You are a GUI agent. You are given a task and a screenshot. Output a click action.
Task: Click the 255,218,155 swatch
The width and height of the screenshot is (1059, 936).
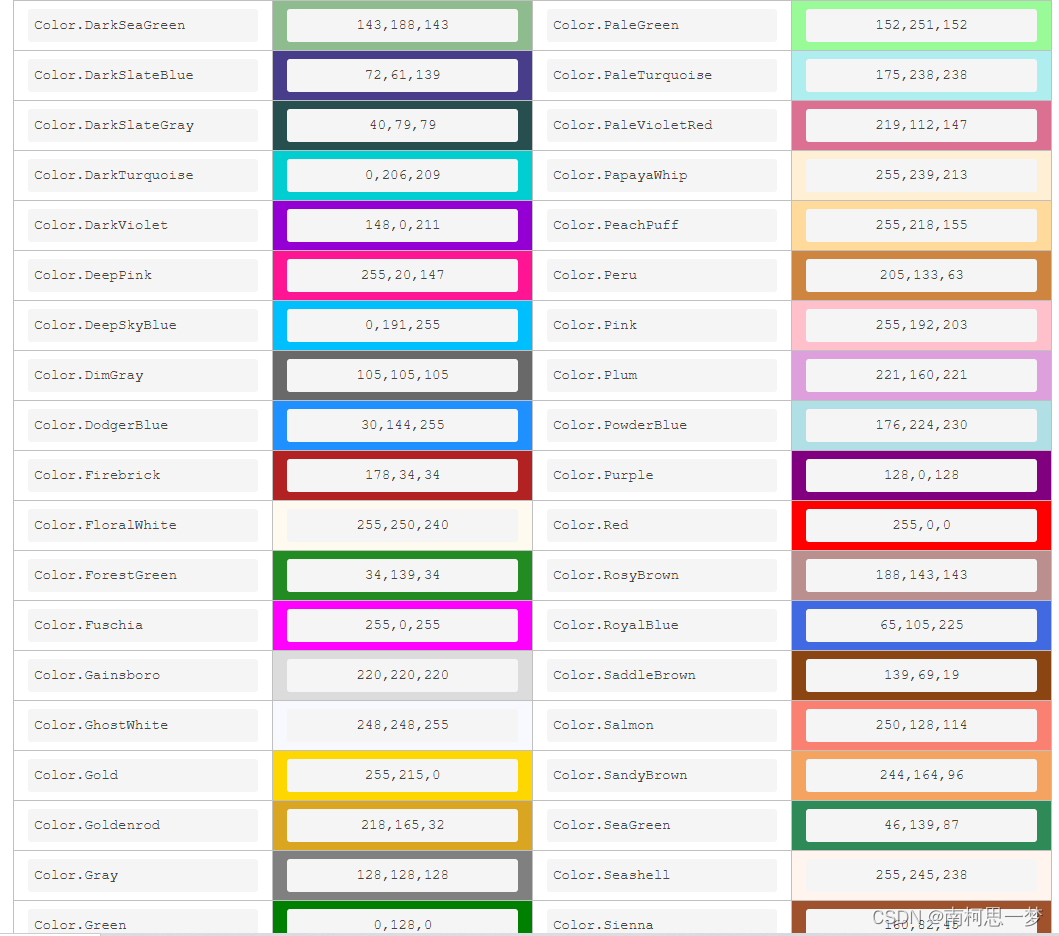[921, 225]
